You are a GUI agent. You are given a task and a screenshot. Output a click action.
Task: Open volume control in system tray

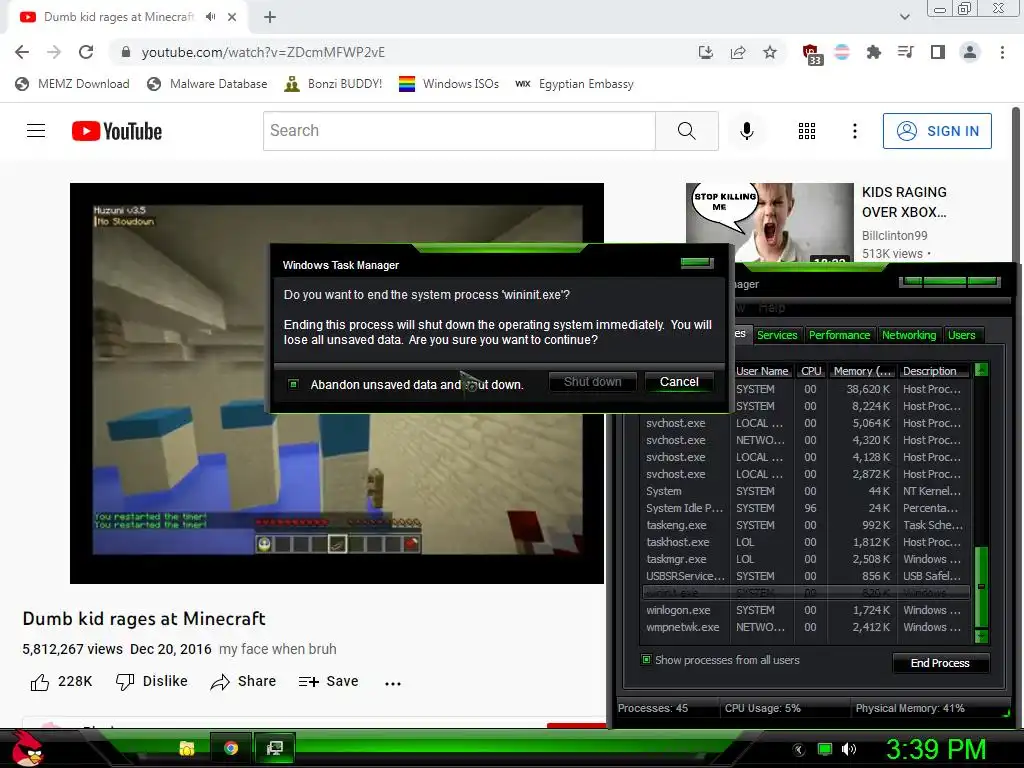click(x=849, y=749)
